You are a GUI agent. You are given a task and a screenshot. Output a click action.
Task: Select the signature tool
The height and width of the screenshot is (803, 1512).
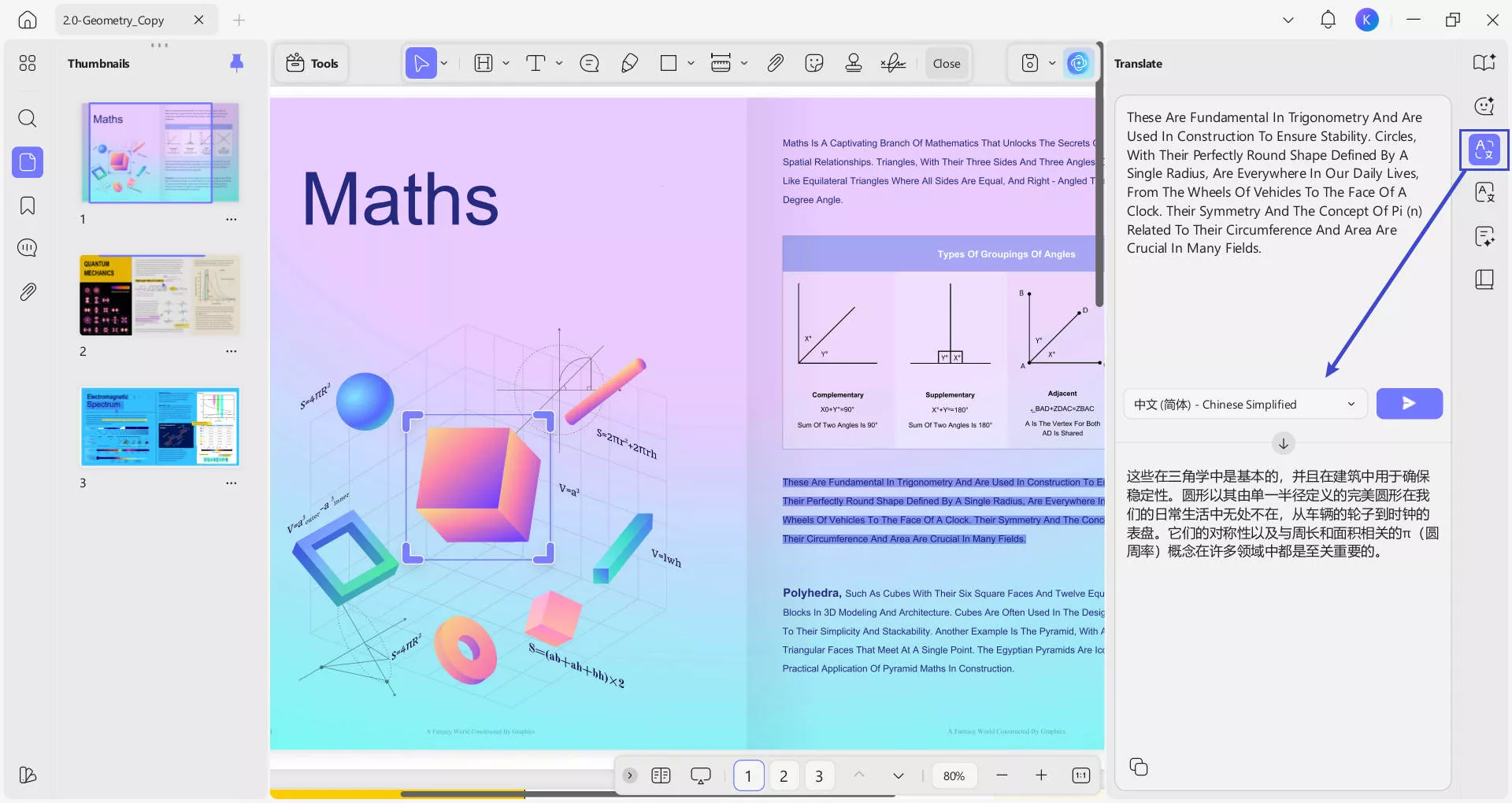(x=892, y=63)
